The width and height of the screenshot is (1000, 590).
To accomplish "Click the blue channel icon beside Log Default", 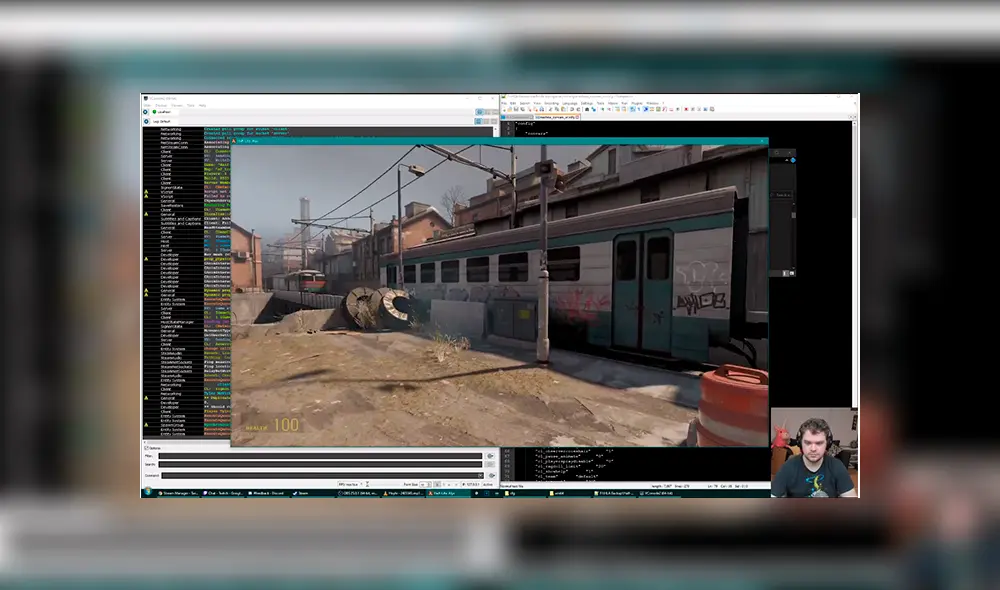I will tap(146, 121).
